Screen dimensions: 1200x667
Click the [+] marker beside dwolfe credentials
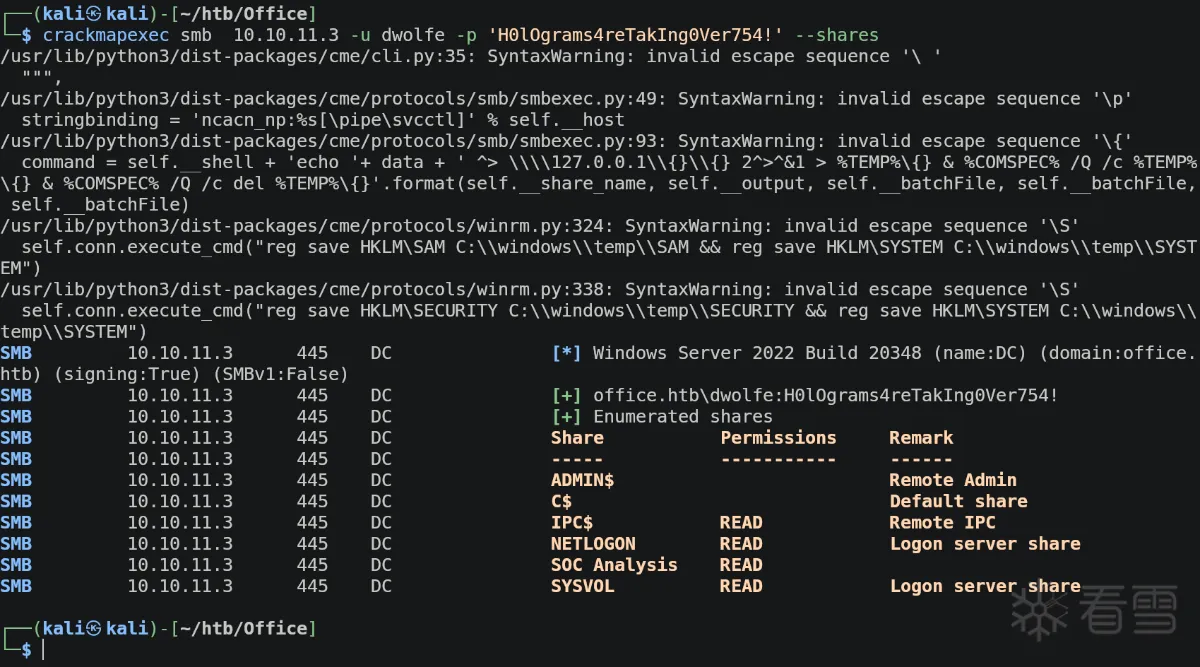(566, 395)
